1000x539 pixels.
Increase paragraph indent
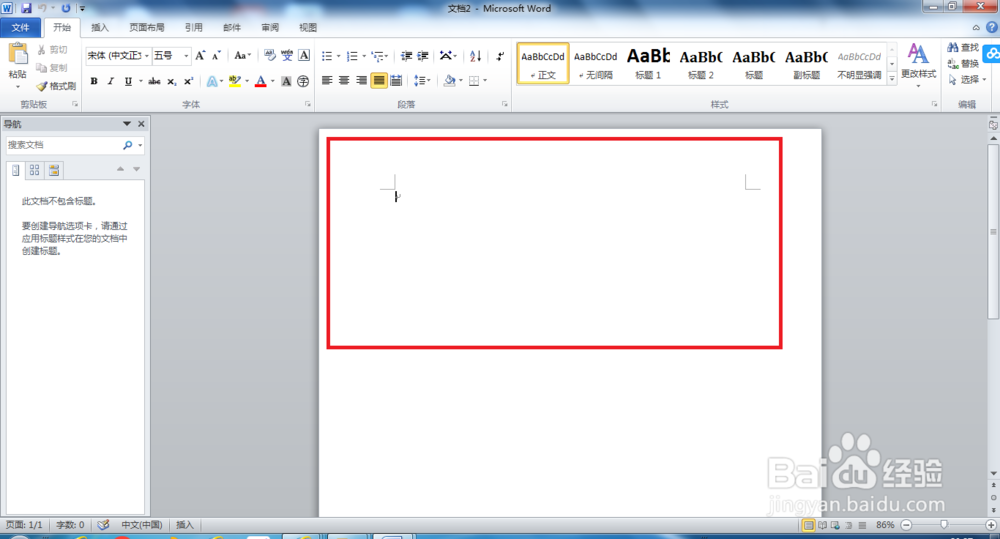(x=422, y=56)
